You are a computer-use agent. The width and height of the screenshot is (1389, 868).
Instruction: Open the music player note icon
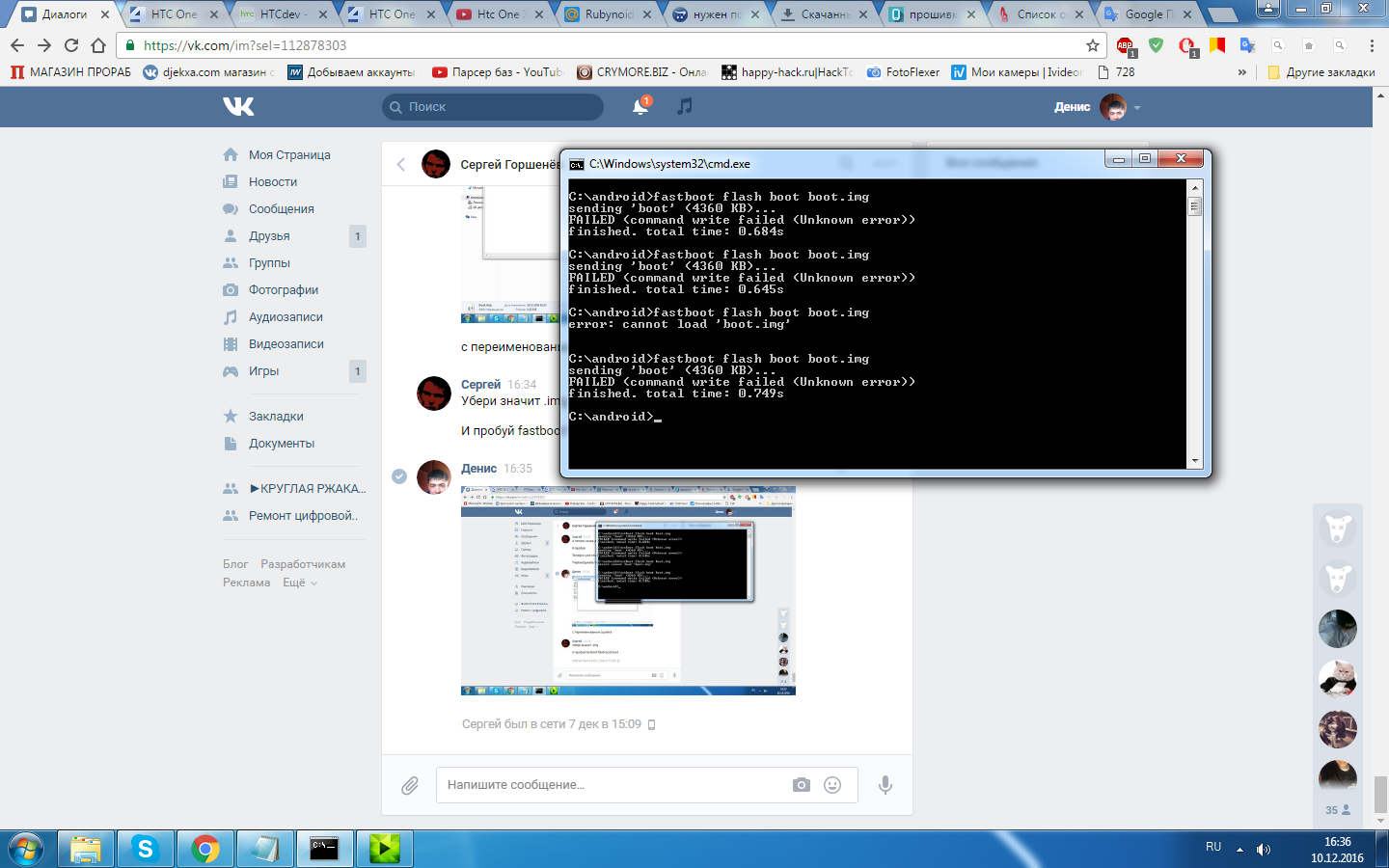point(685,106)
